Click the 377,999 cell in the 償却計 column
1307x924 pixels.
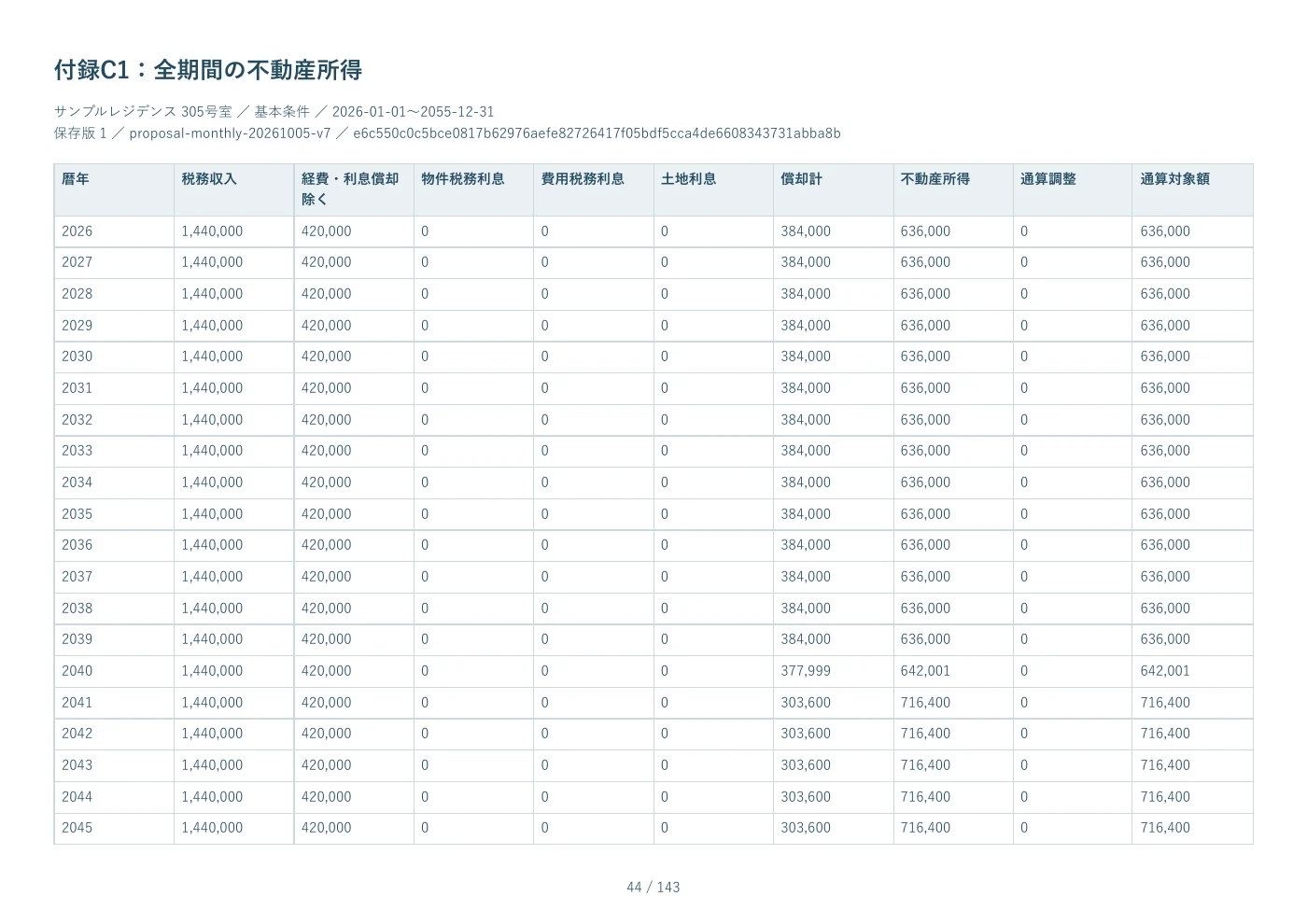[x=834, y=671]
